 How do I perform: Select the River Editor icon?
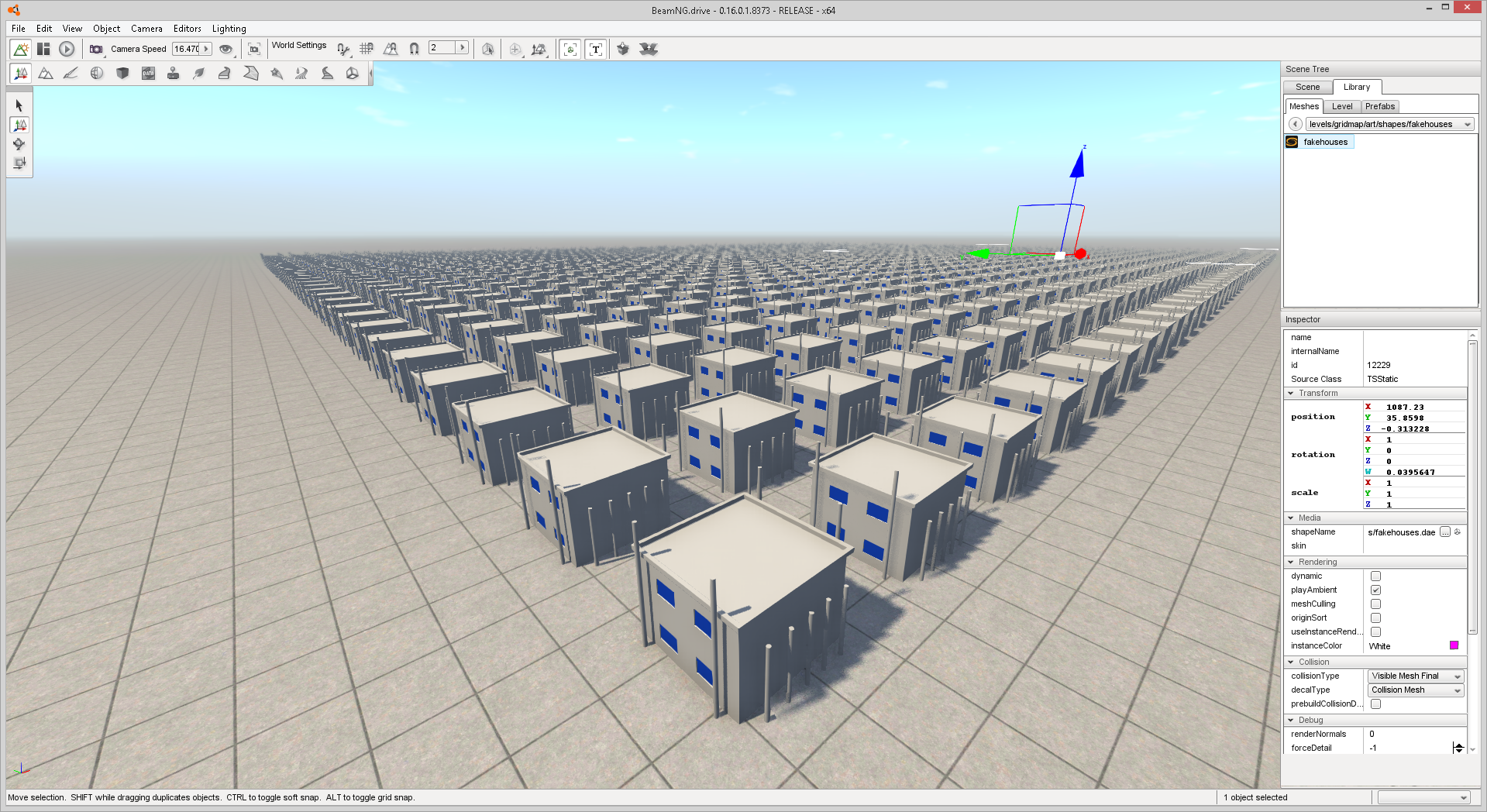click(x=301, y=74)
